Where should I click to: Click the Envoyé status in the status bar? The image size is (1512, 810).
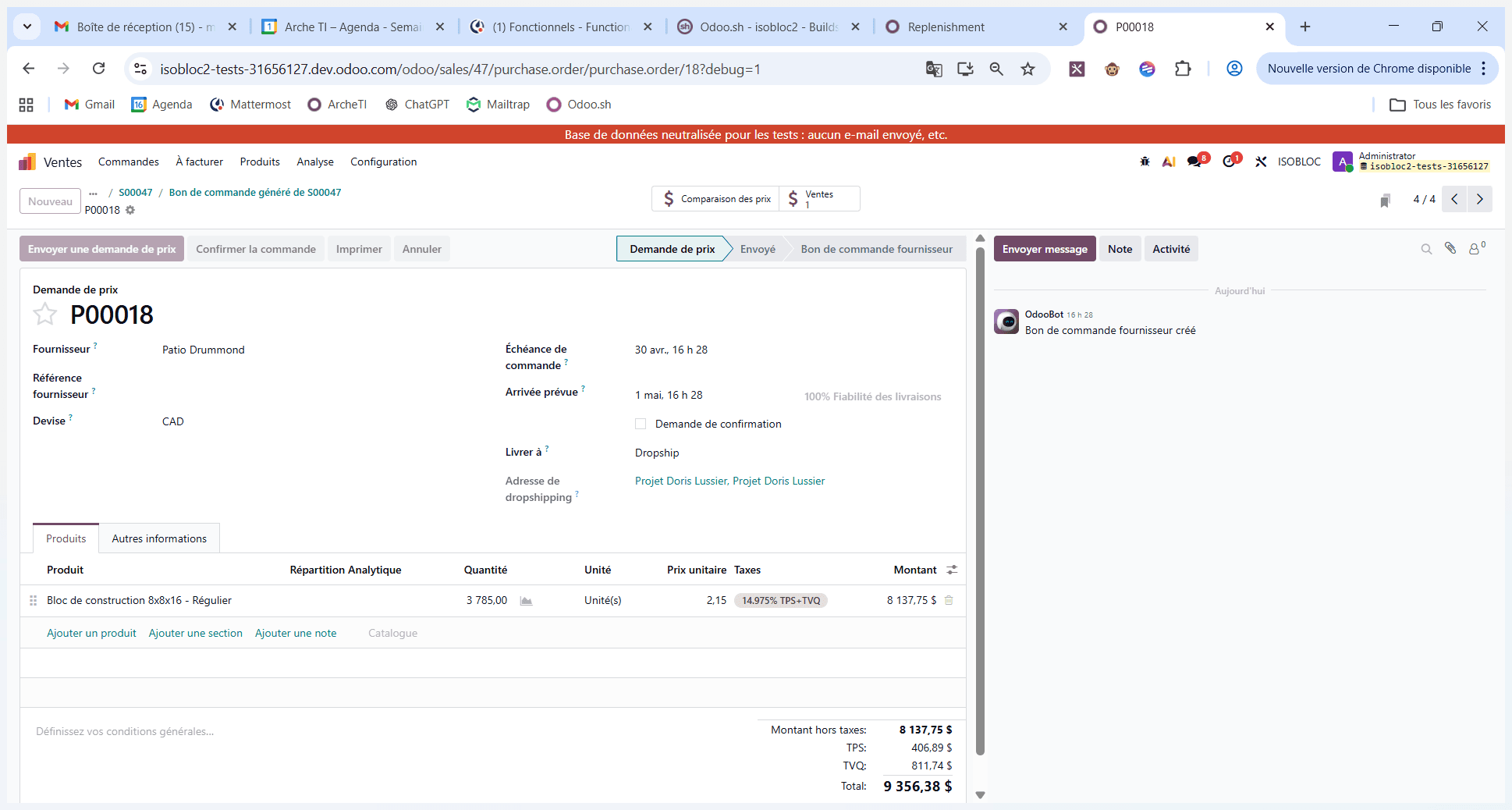coord(758,249)
